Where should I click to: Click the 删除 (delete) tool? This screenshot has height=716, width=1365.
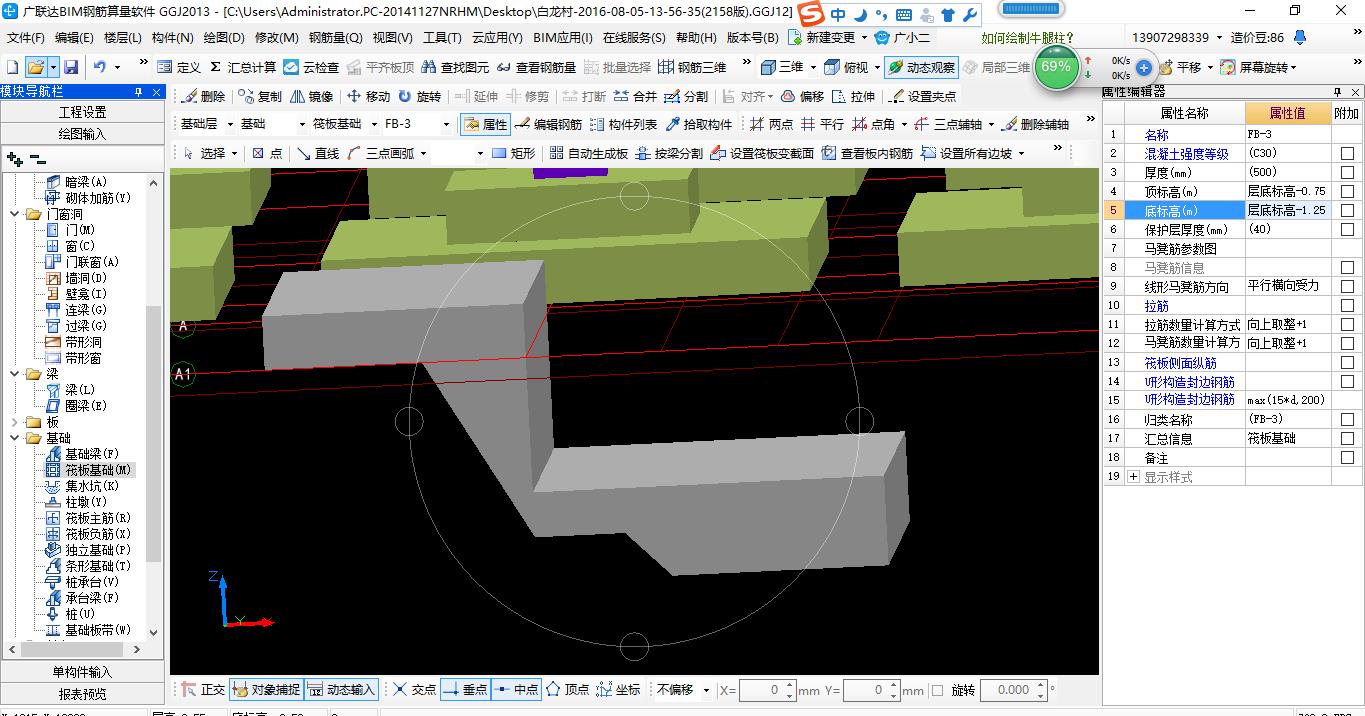tap(204, 97)
